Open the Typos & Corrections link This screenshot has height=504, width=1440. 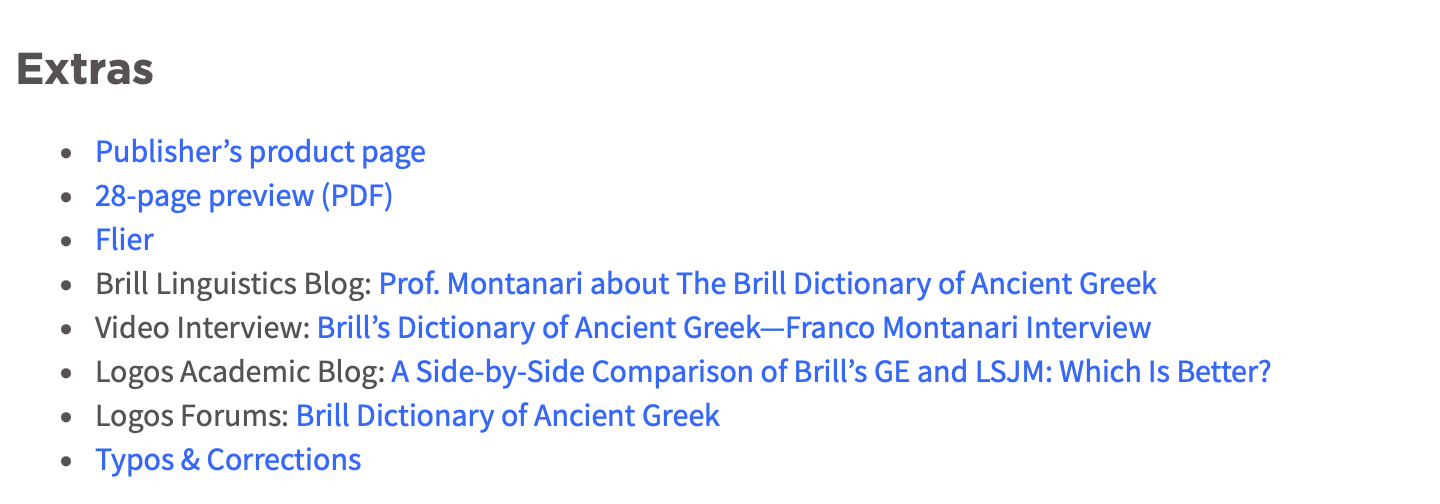click(228, 460)
